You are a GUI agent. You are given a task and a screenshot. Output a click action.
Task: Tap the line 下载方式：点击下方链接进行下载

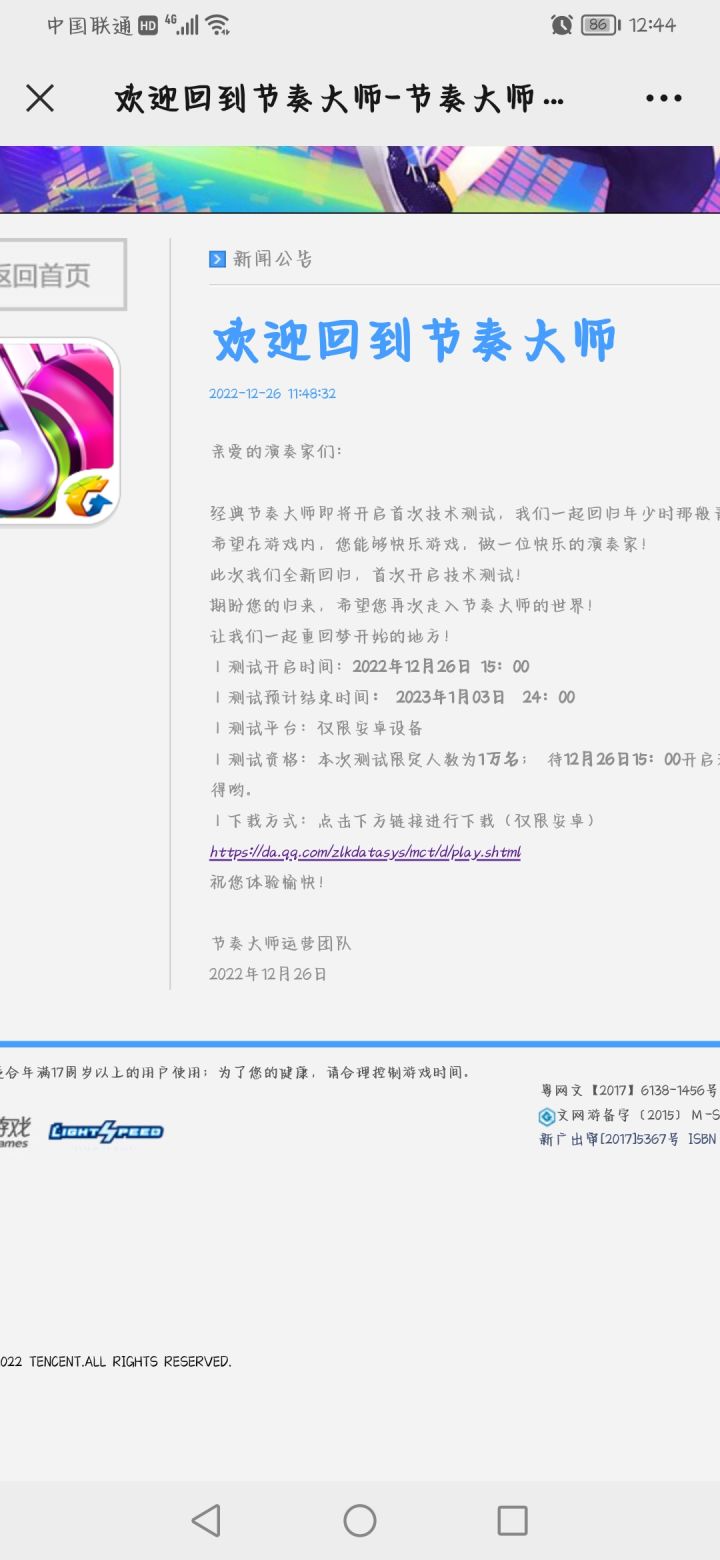(x=405, y=821)
